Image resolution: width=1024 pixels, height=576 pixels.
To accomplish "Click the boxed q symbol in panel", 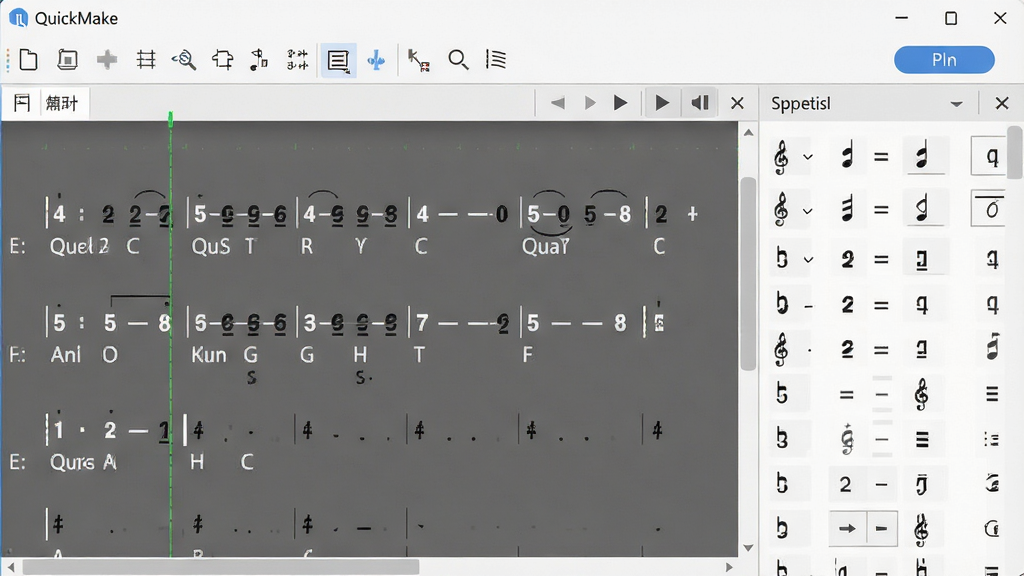I will pos(990,156).
